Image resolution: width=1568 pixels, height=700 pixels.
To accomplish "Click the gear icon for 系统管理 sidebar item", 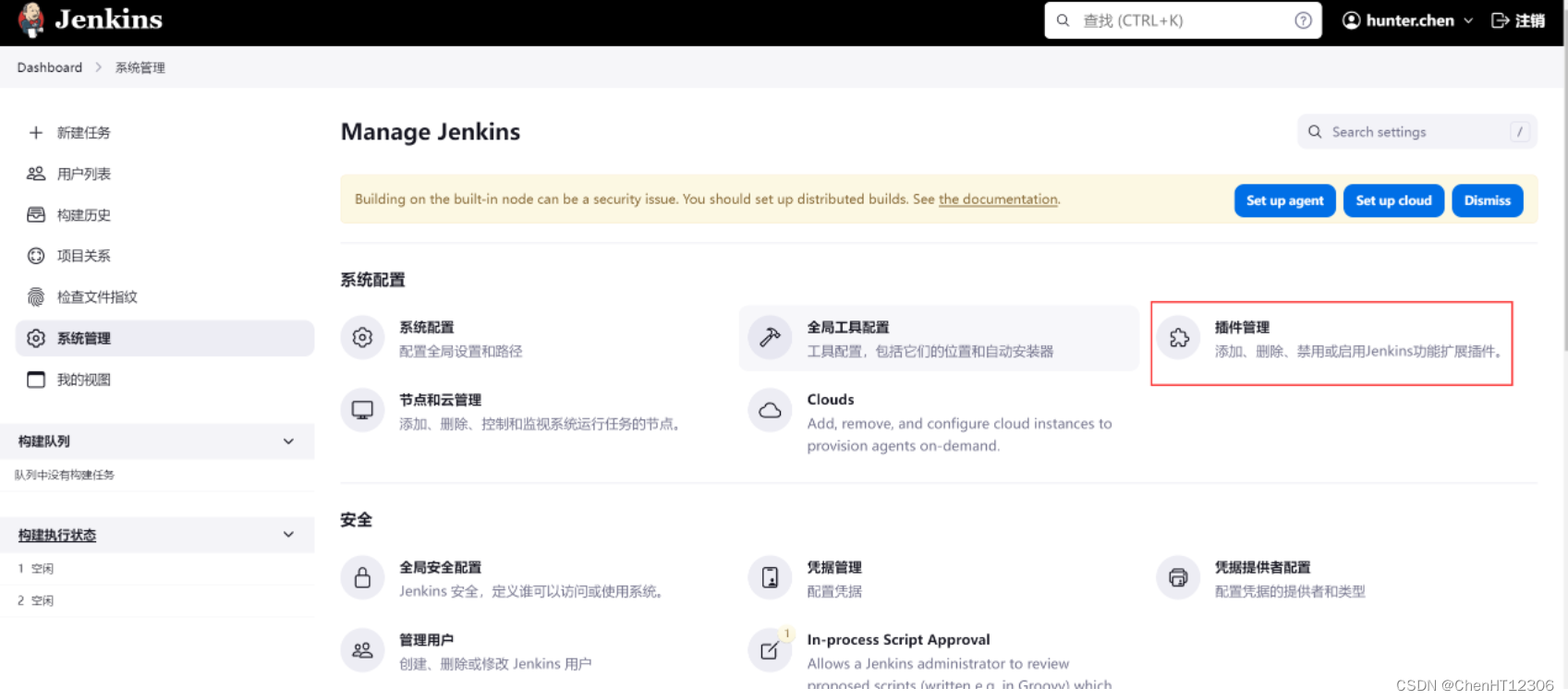I will tap(36, 338).
